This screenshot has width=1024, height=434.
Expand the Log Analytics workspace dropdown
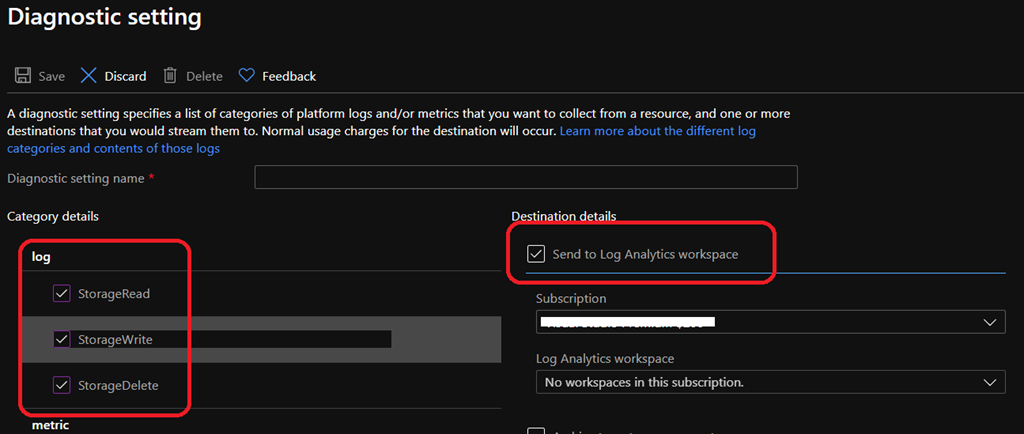pyautogui.click(x=769, y=382)
